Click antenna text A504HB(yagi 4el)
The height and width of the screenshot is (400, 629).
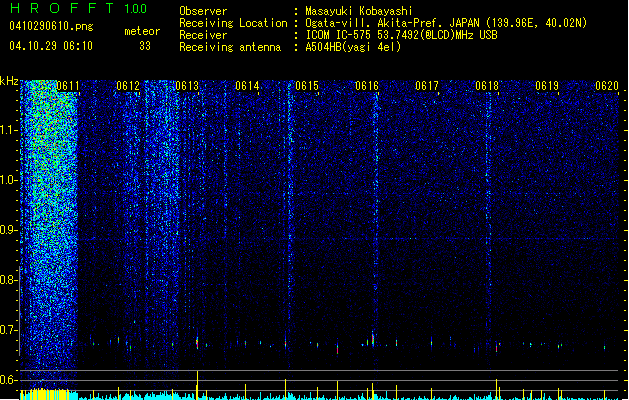353,47
